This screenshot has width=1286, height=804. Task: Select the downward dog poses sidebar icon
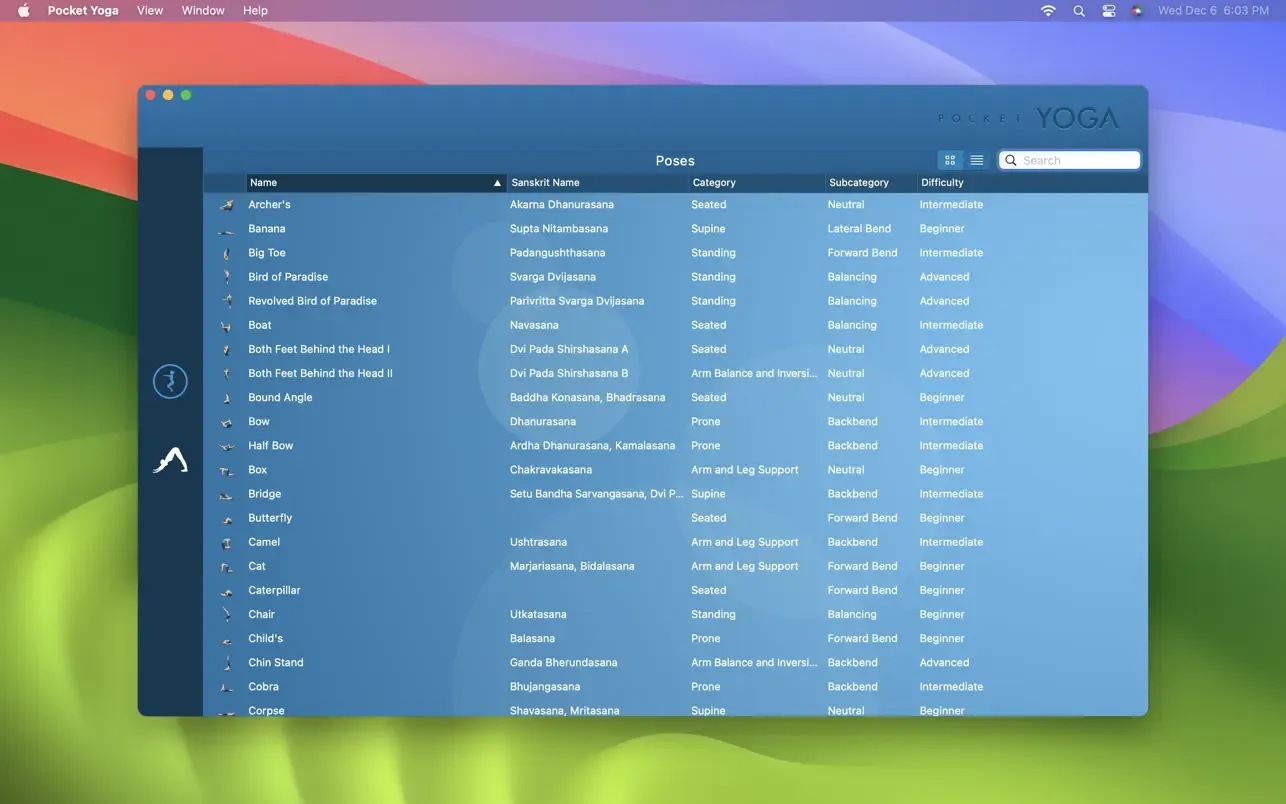[170, 460]
